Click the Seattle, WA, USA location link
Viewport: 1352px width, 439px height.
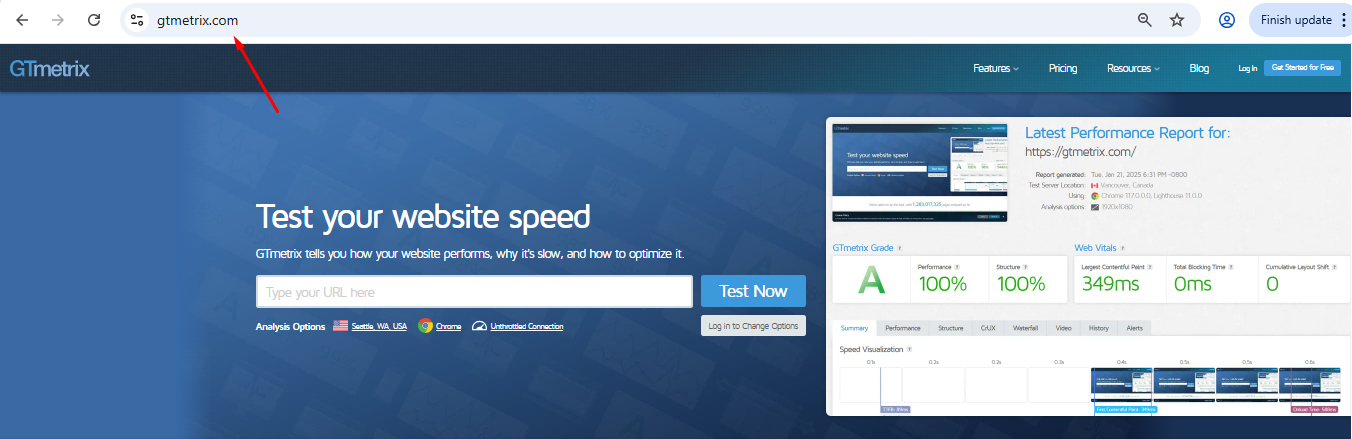click(379, 327)
